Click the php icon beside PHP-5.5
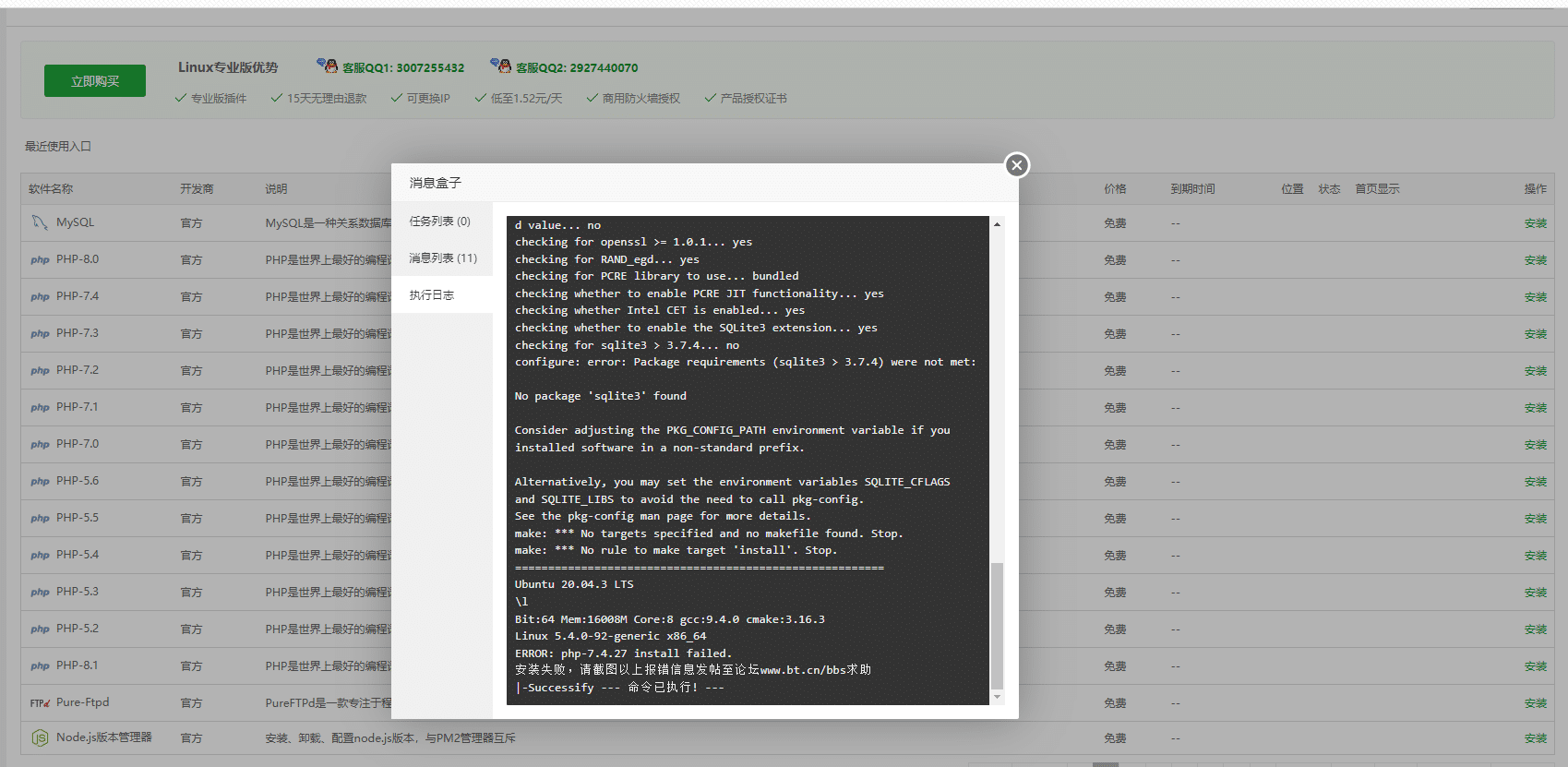 pyautogui.click(x=40, y=519)
